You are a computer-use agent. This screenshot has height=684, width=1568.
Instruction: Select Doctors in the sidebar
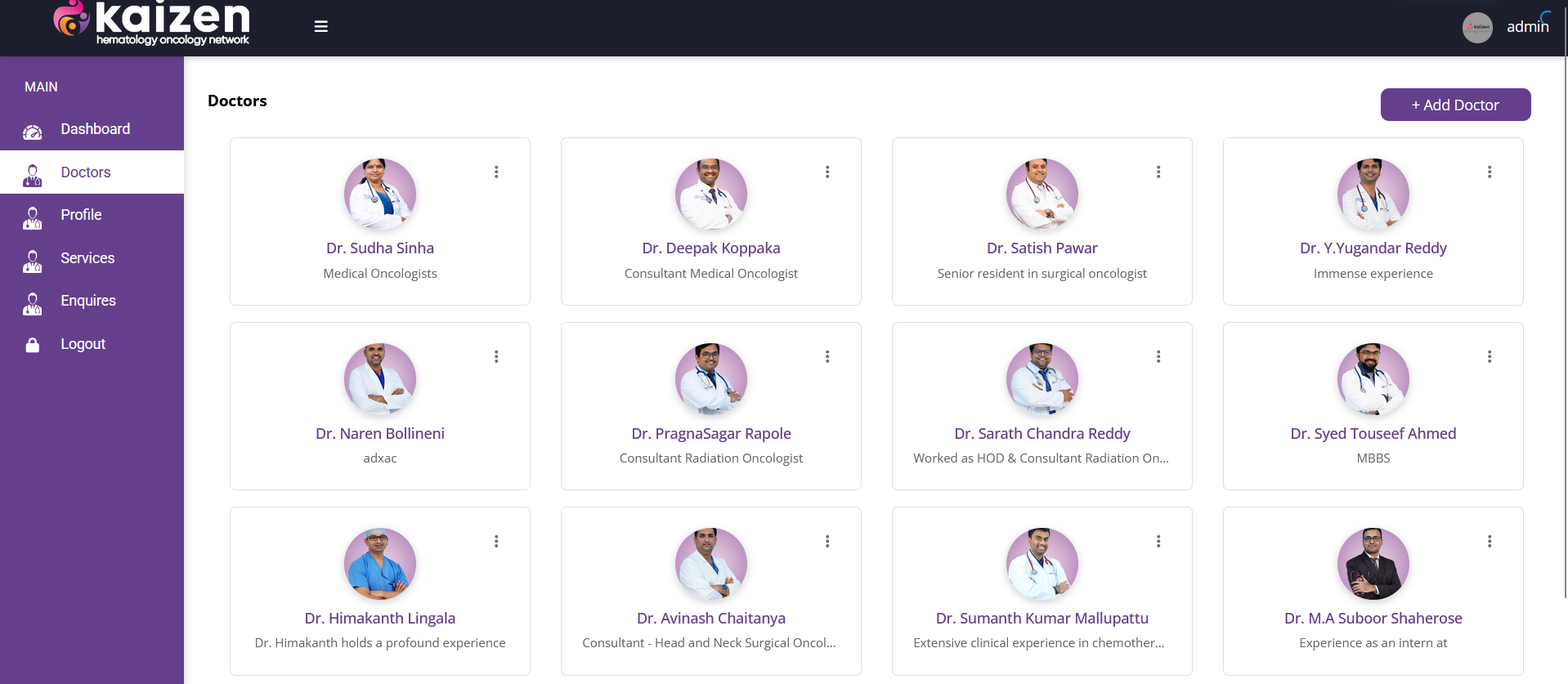point(92,172)
